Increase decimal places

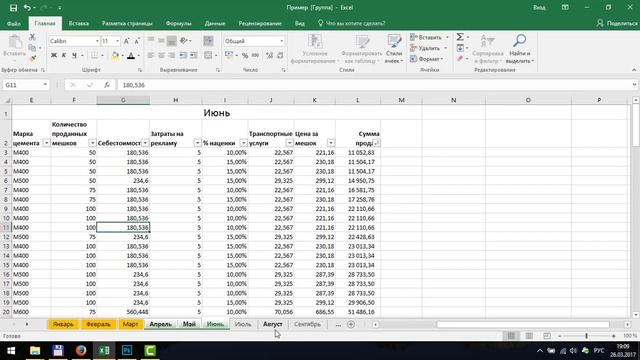pyautogui.click(x=269, y=56)
